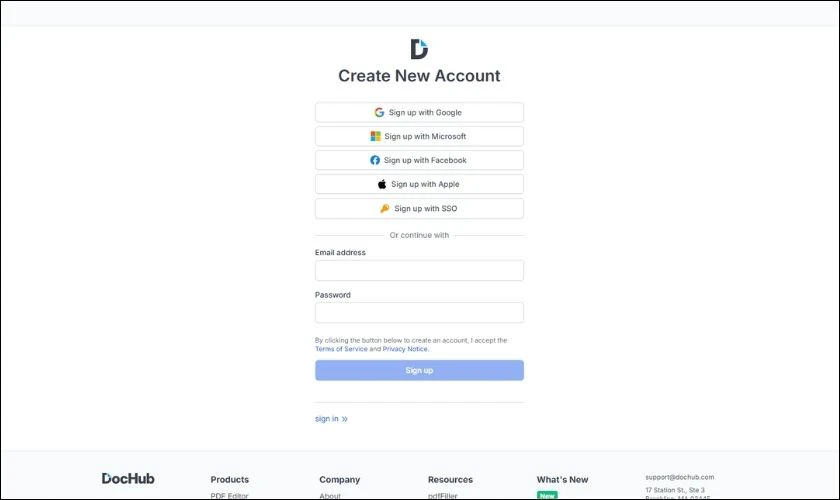Screen dimensions: 840x500
Task: Open the About link under Company
Action: [x=330, y=496]
